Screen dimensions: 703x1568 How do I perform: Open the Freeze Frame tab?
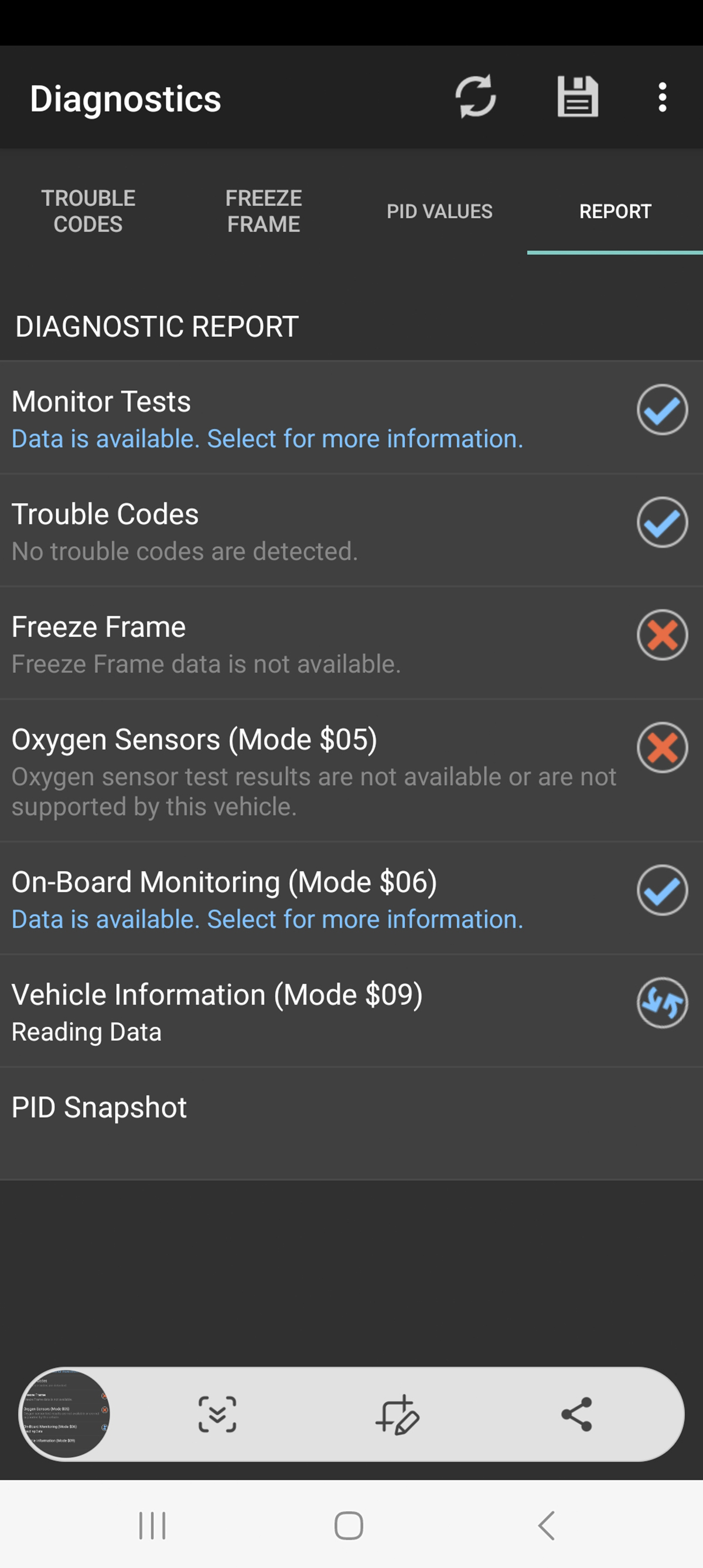pyautogui.click(x=264, y=211)
